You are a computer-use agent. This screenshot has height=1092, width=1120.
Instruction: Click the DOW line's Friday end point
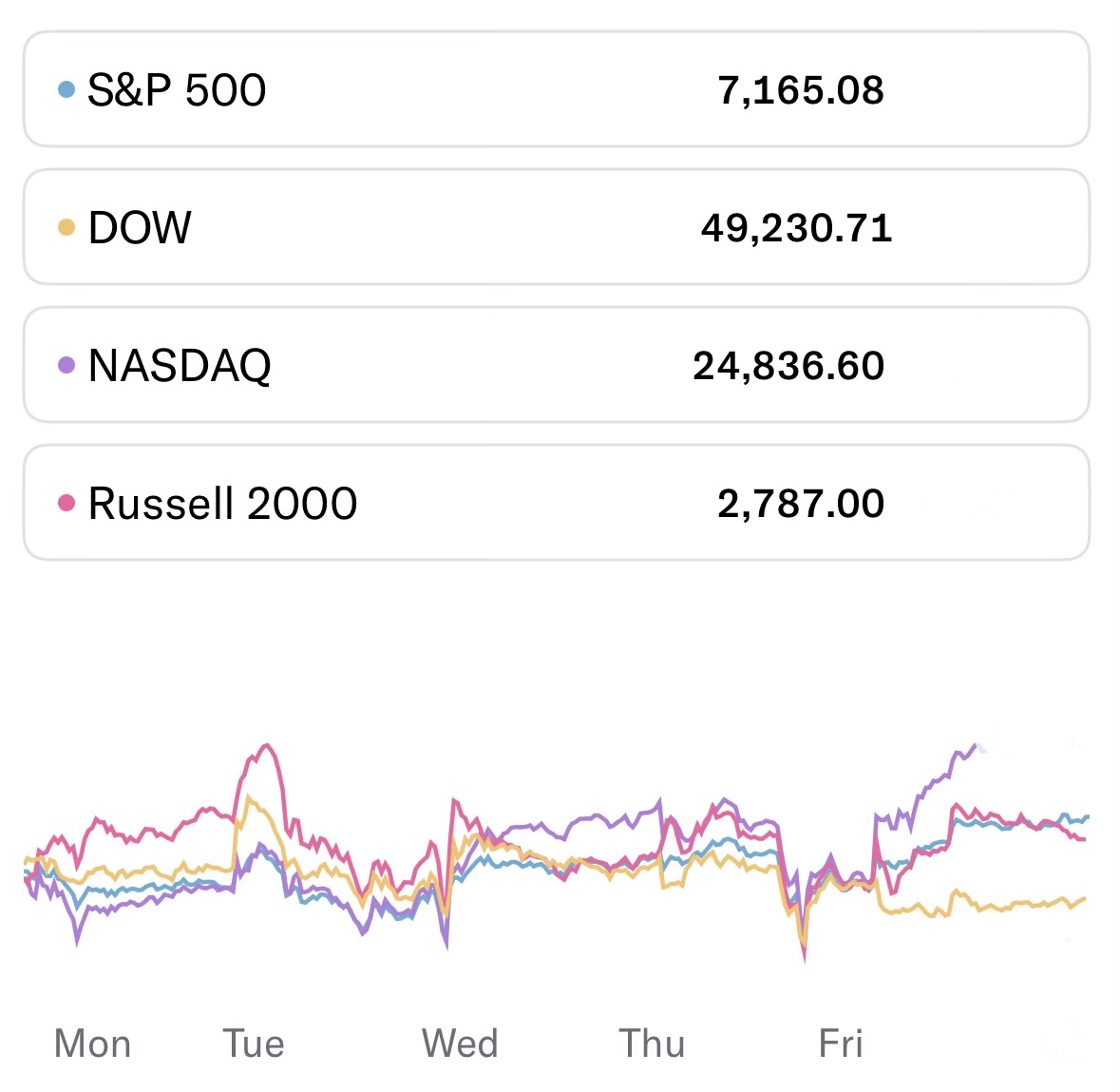1084,898
